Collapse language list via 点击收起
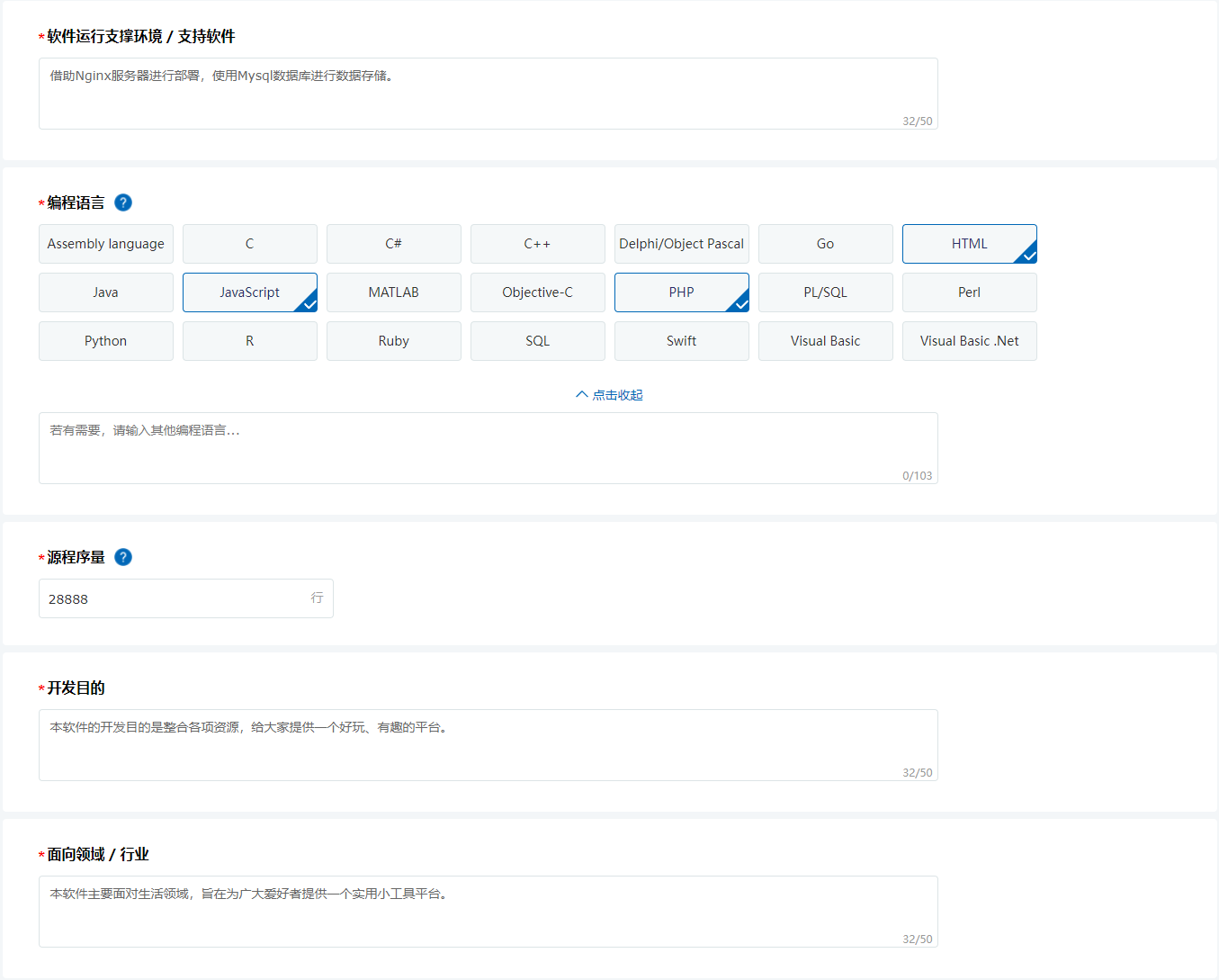 [x=609, y=395]
